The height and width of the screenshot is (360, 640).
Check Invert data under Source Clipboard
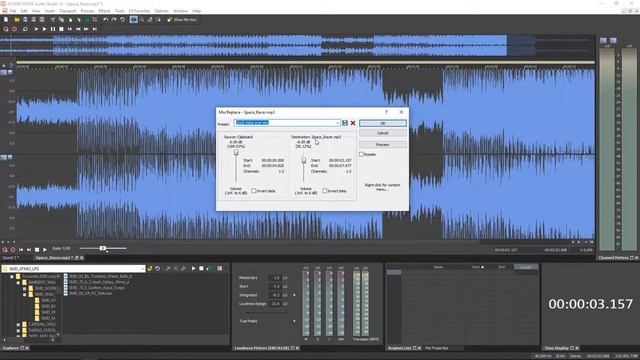[x=254, y=191]
